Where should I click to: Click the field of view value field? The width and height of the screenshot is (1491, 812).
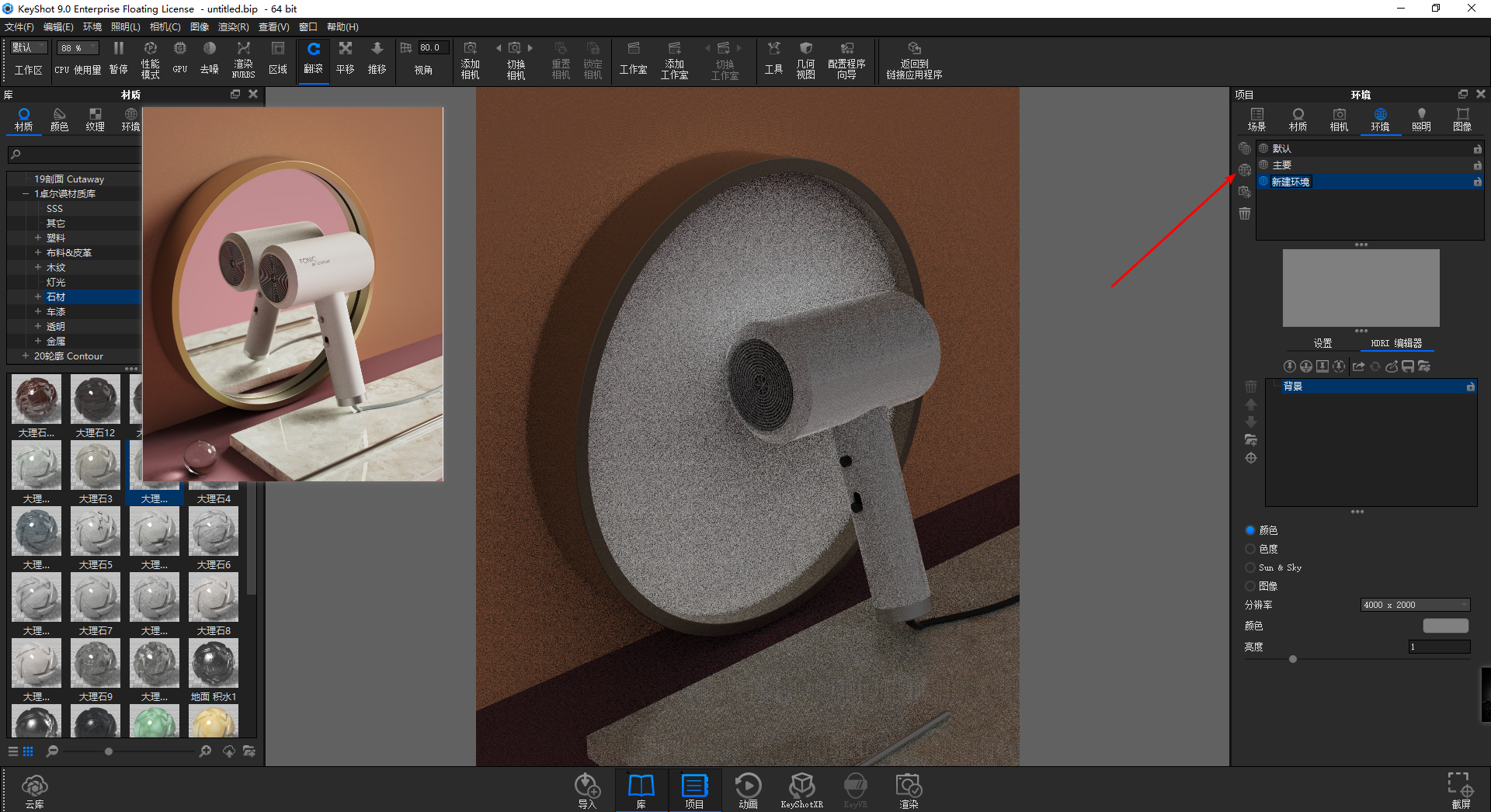[433, 48]
